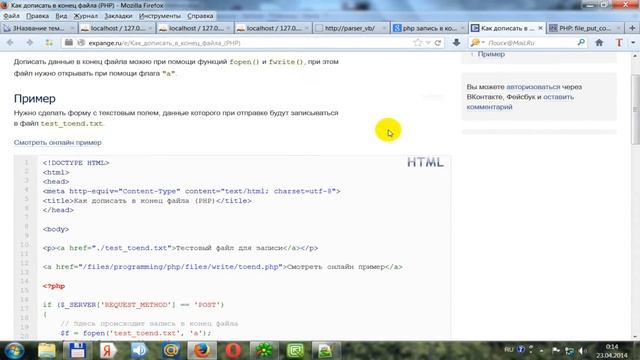This screenshot has height=360, width=640.
Task: Bookmark page with the star icon
Action: (x=417, y=42)
